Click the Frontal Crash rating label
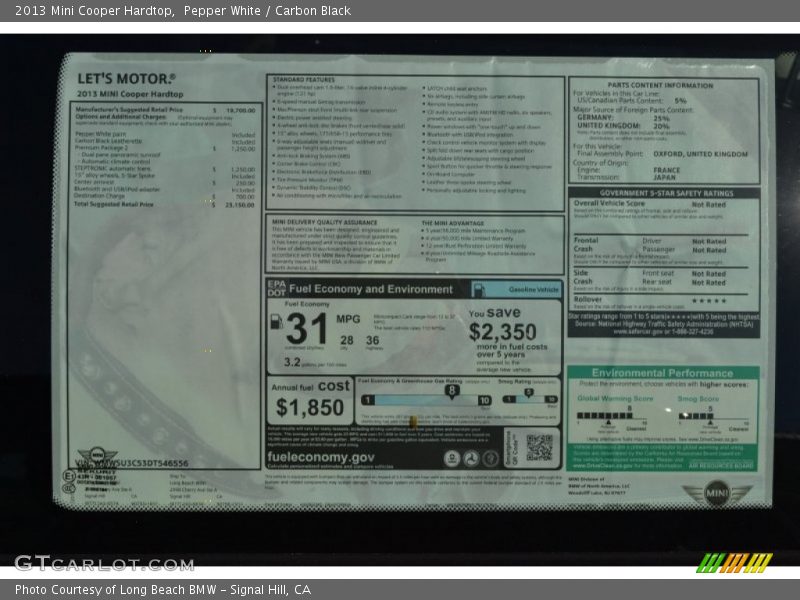The width and height of the screenshot is (800, 600). (x=586, y=244)
